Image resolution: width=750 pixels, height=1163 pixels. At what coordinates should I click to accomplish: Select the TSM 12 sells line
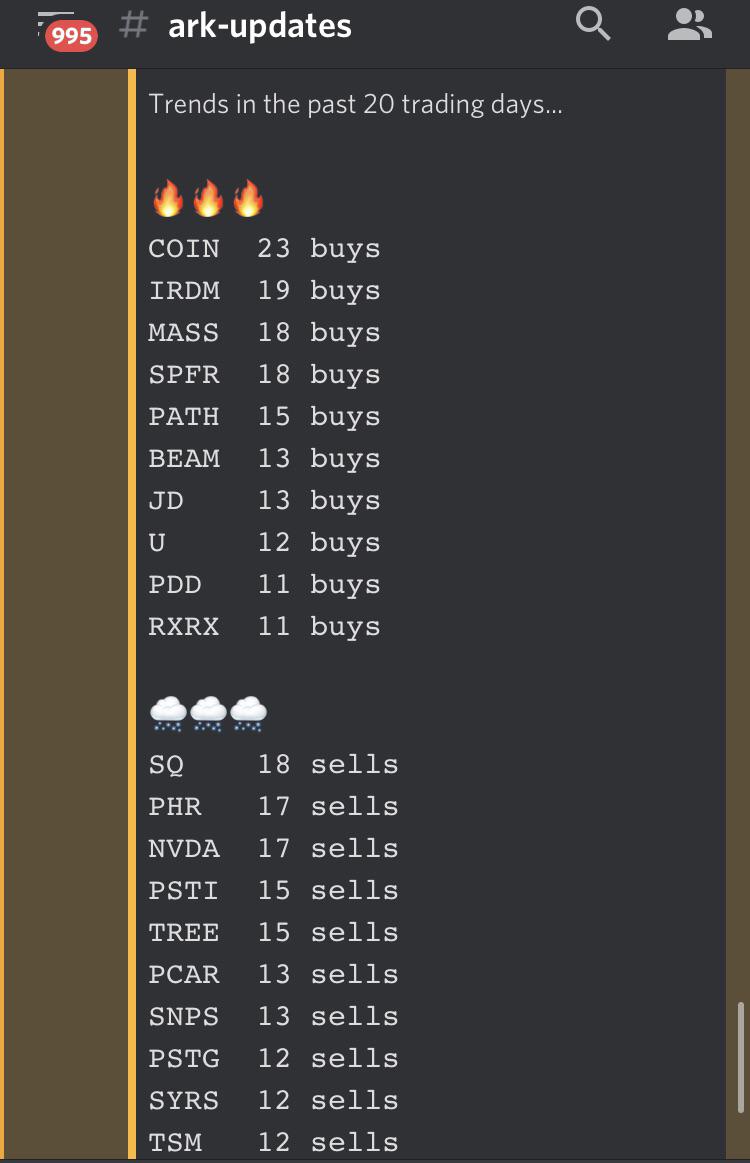(273, 1142)
